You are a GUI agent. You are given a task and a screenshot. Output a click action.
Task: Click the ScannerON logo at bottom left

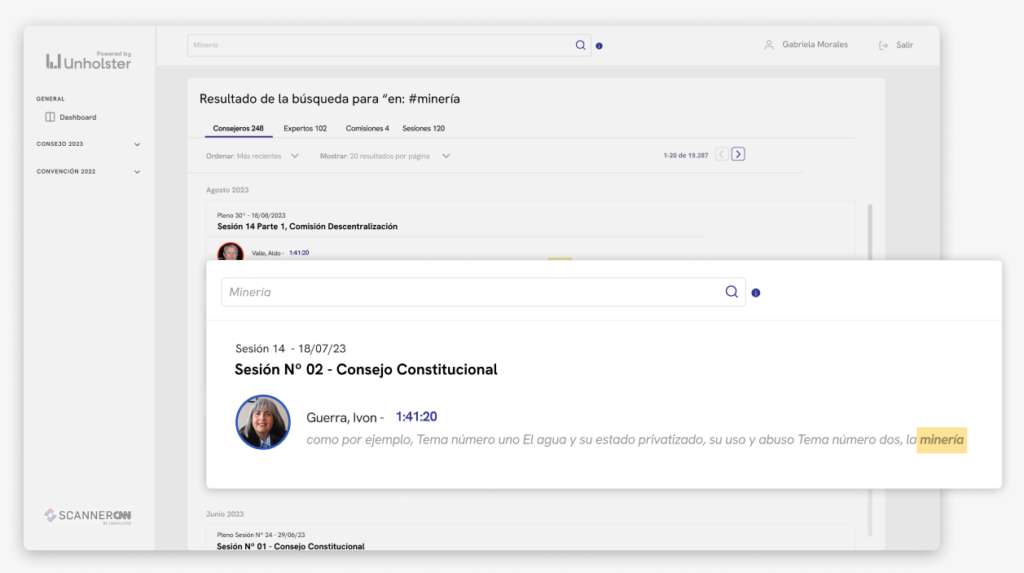[x=88, y=515]
